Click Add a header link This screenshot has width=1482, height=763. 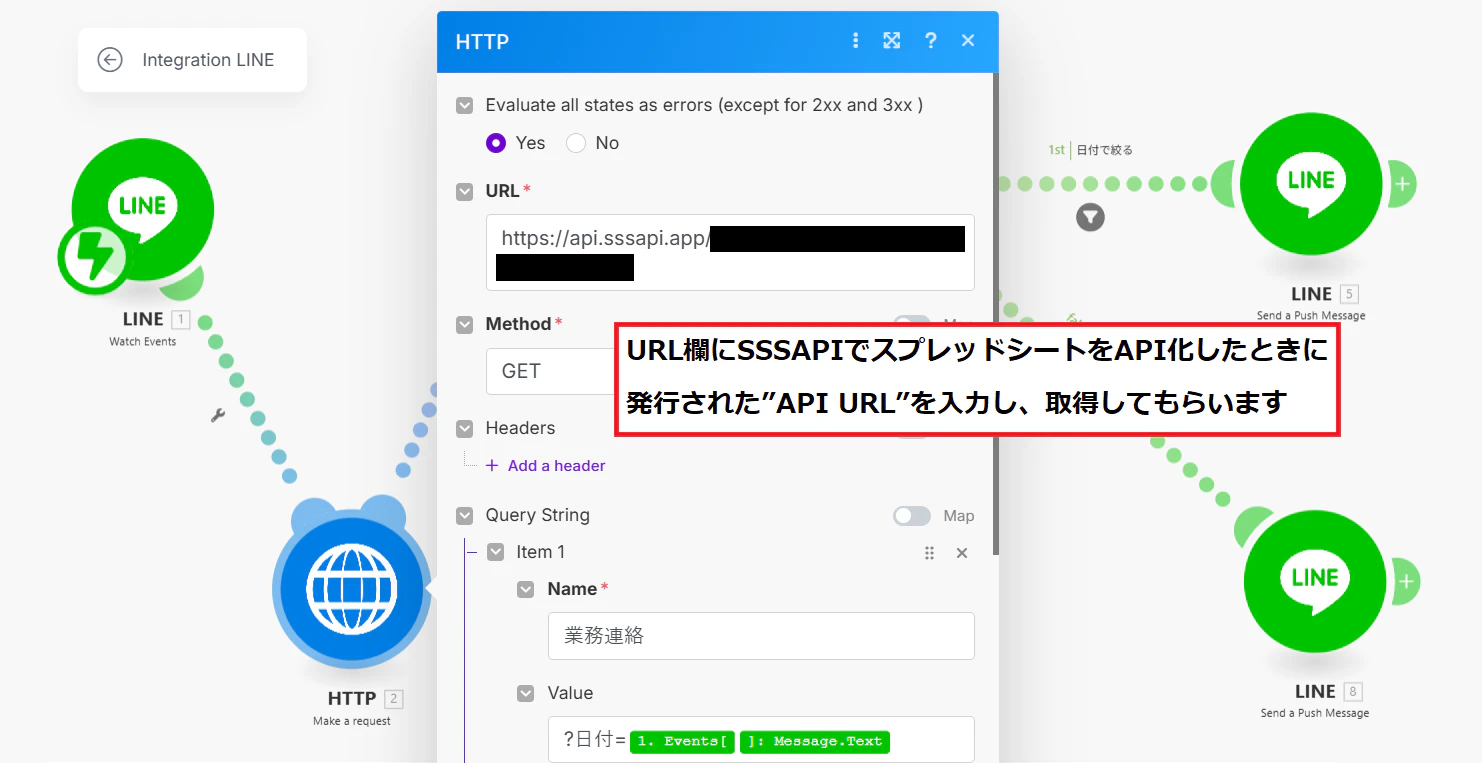[x=546, y=465]
